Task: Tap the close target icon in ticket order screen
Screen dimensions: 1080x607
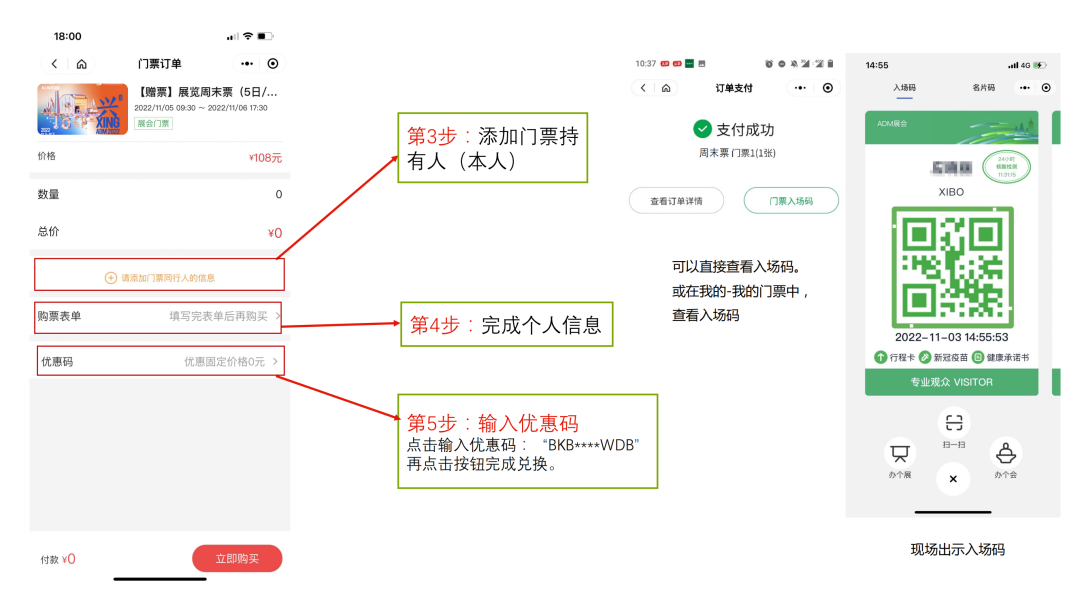Action: [x=273, y=63]
